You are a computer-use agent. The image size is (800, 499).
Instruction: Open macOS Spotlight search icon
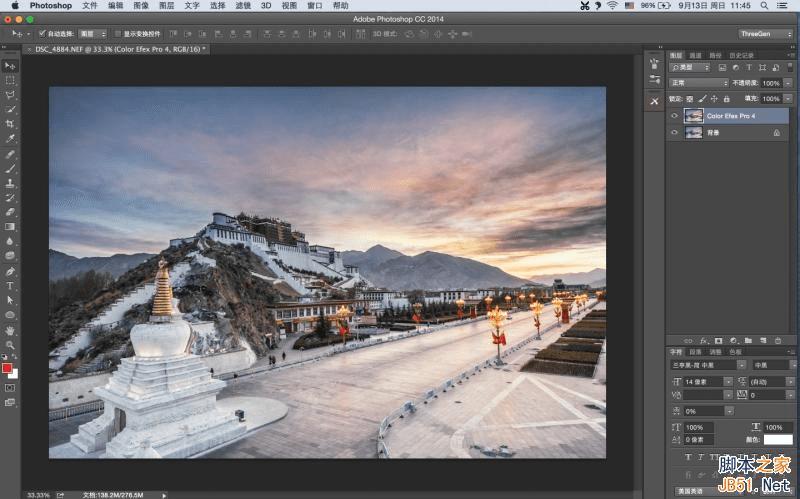(x=764, y=6)
